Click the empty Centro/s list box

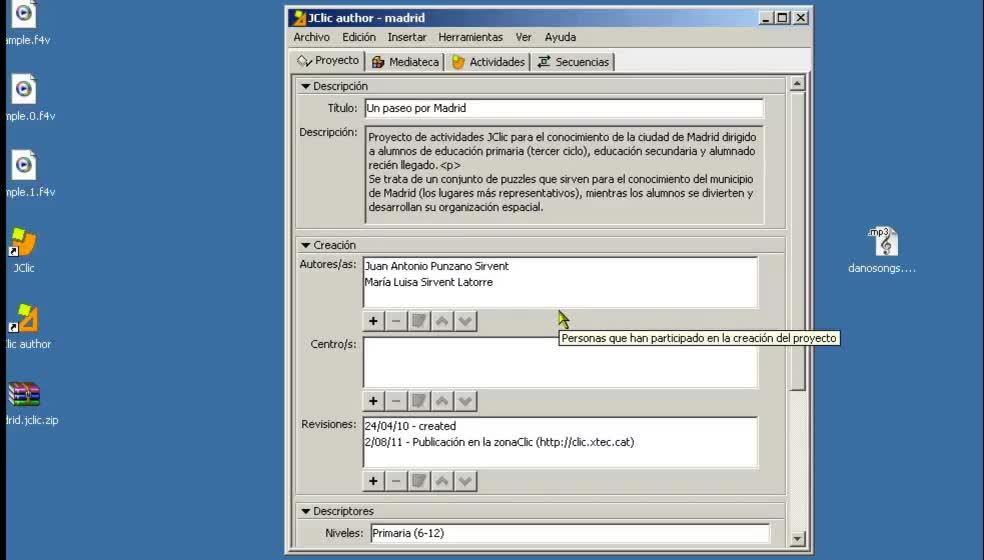coord(560,363)
